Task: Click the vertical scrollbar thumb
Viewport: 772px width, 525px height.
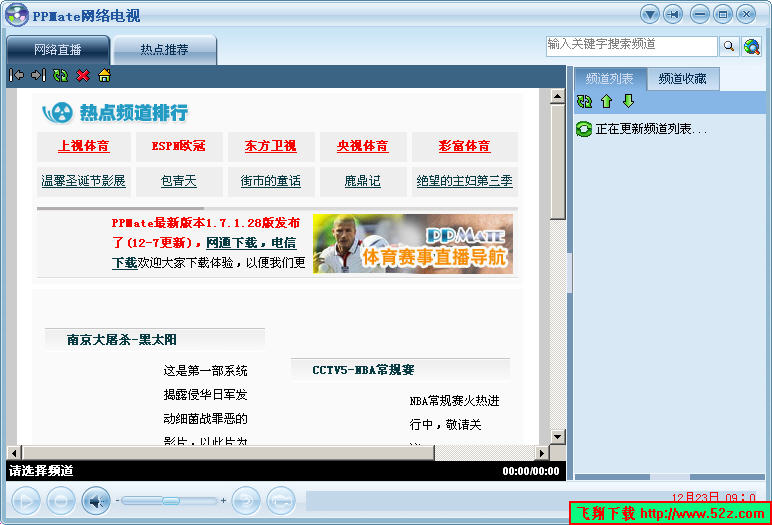Action: point(557,162)
